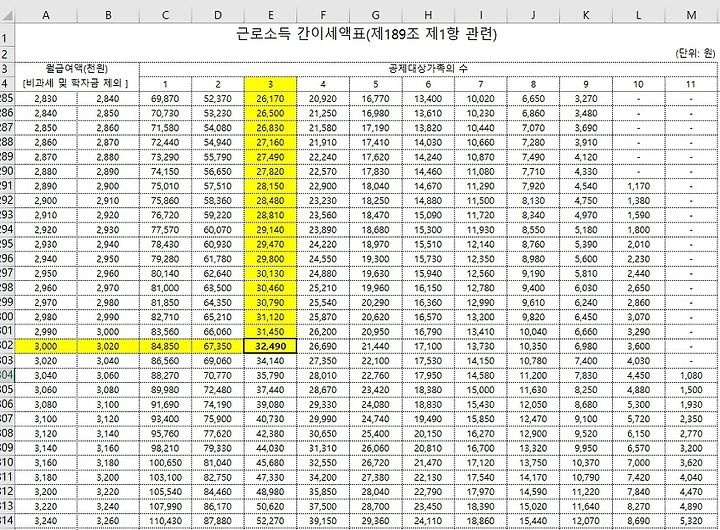Select row header 302

(x=7, y=346)
